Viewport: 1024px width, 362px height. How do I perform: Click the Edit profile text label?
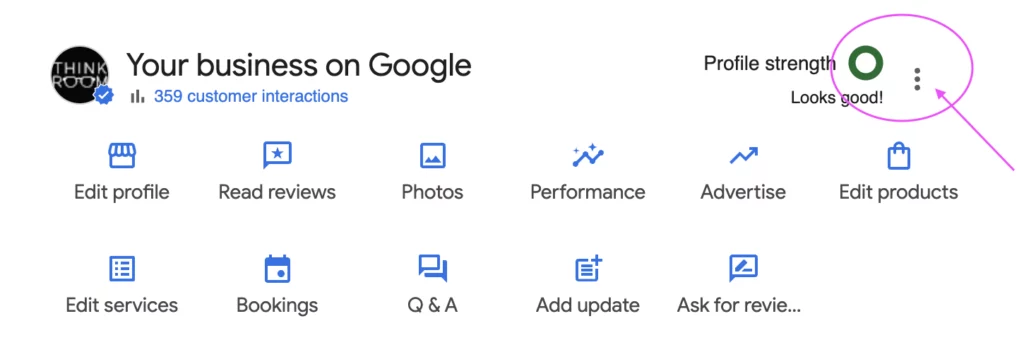[121, 193]
